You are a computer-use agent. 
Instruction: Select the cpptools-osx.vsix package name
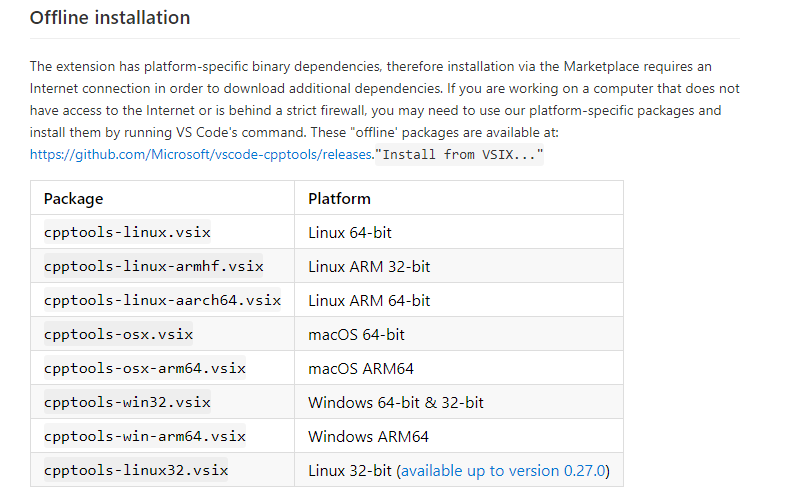pyautogui.click(x=118, y=334)
